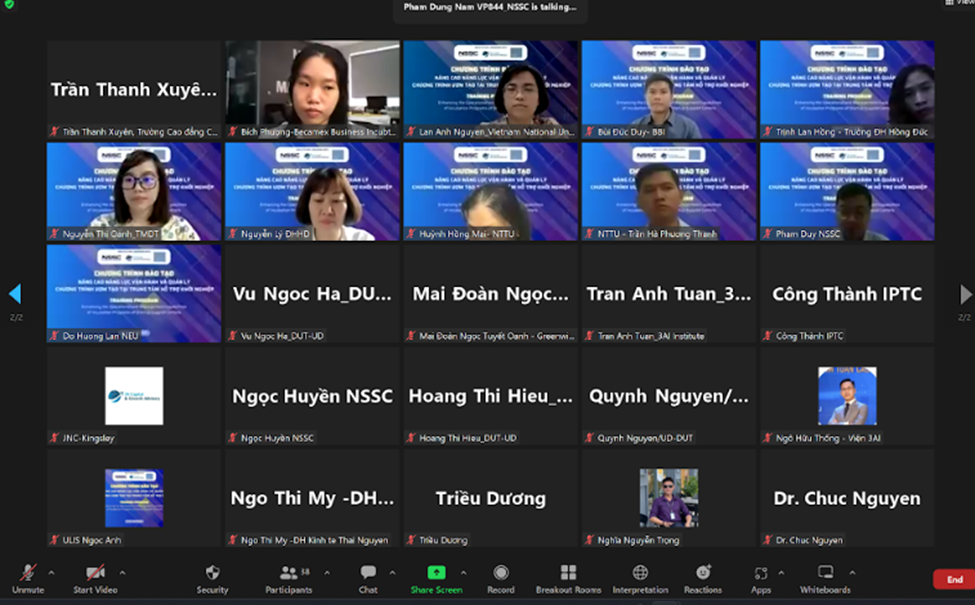
Task: Open Whiteboards
Action: click(826, 574)
